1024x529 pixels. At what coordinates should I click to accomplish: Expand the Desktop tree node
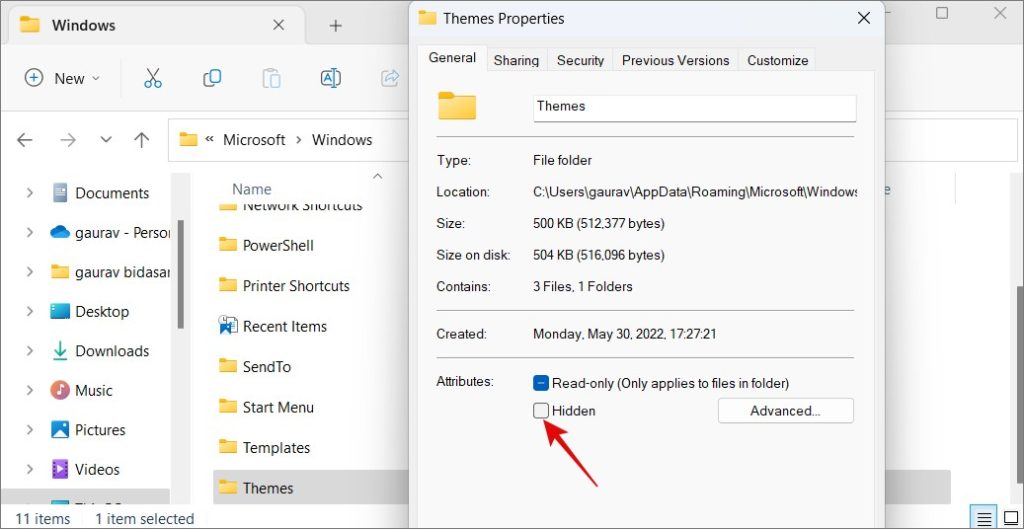tap(29, 312)
